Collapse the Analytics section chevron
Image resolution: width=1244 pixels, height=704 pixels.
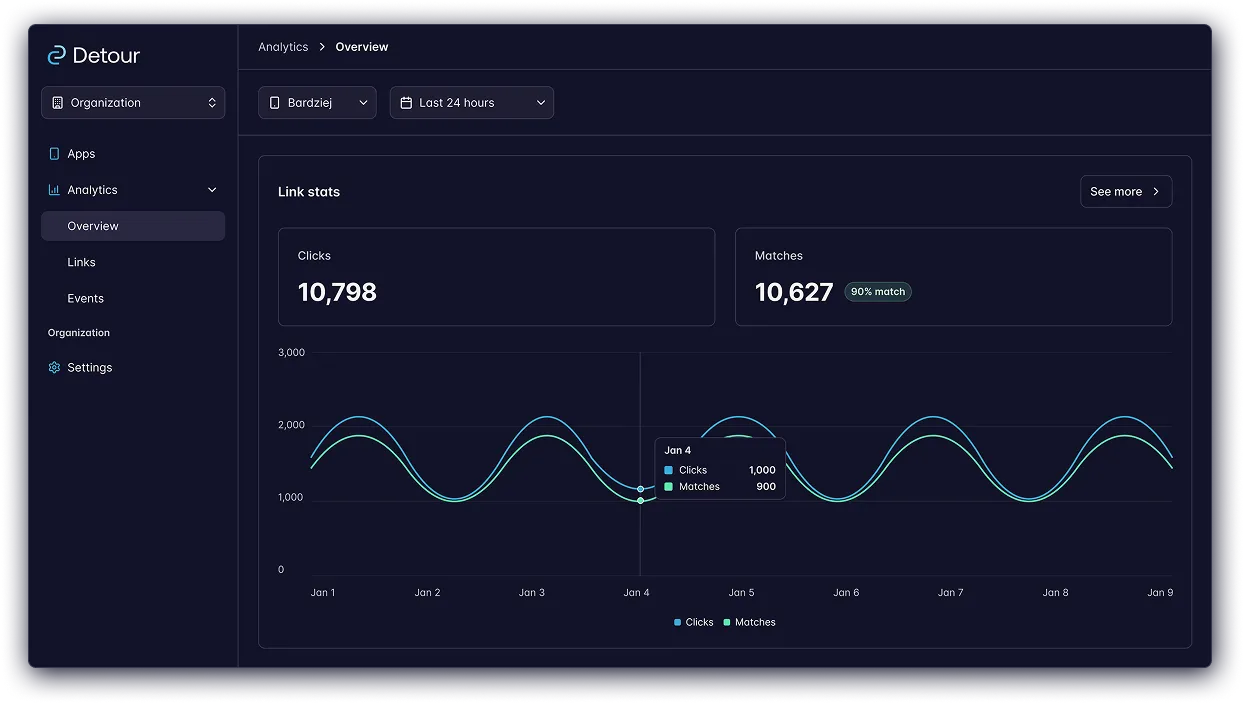coord(212,190)
